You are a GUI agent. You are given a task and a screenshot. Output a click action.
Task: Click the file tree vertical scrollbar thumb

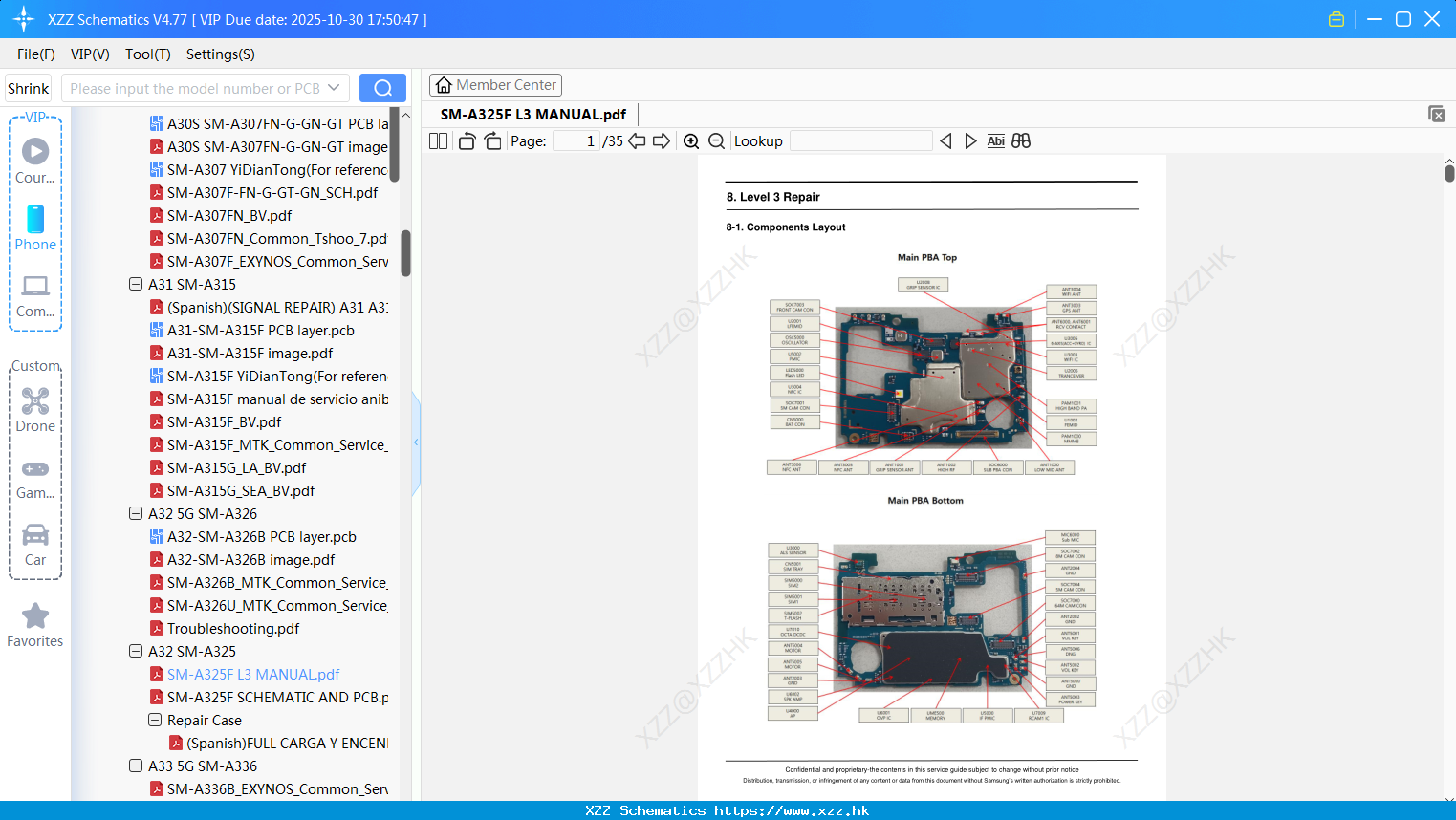tap(405, 252)
